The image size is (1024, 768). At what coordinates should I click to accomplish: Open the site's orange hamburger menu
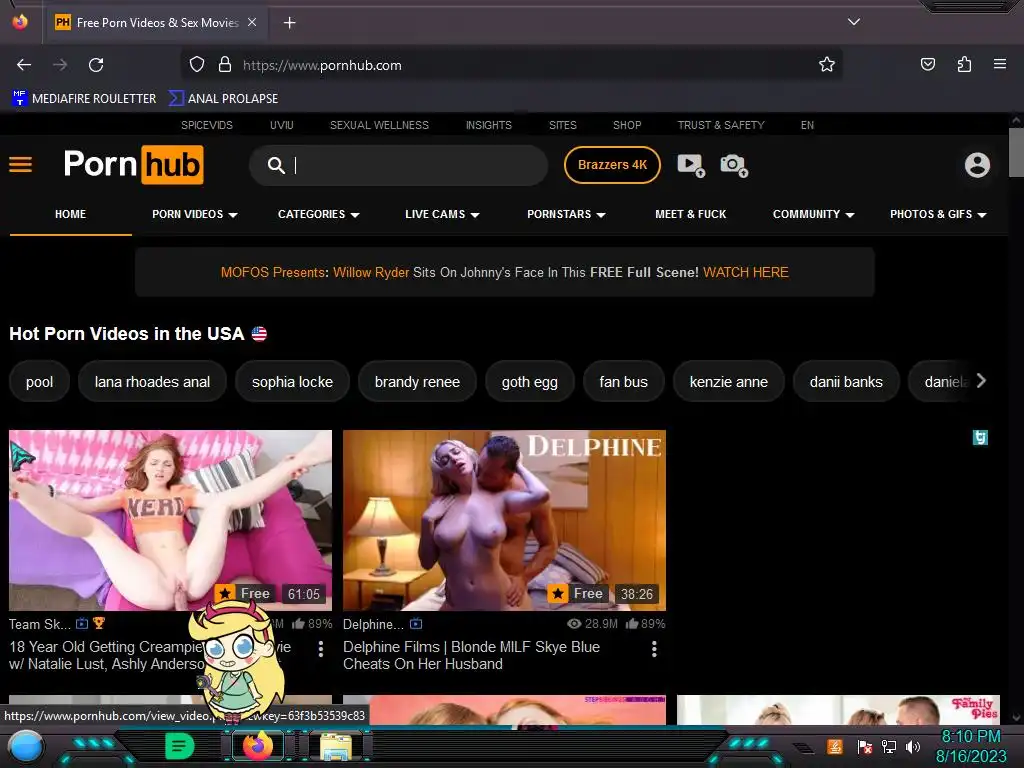pyautogui.click(x=20, y=165)
